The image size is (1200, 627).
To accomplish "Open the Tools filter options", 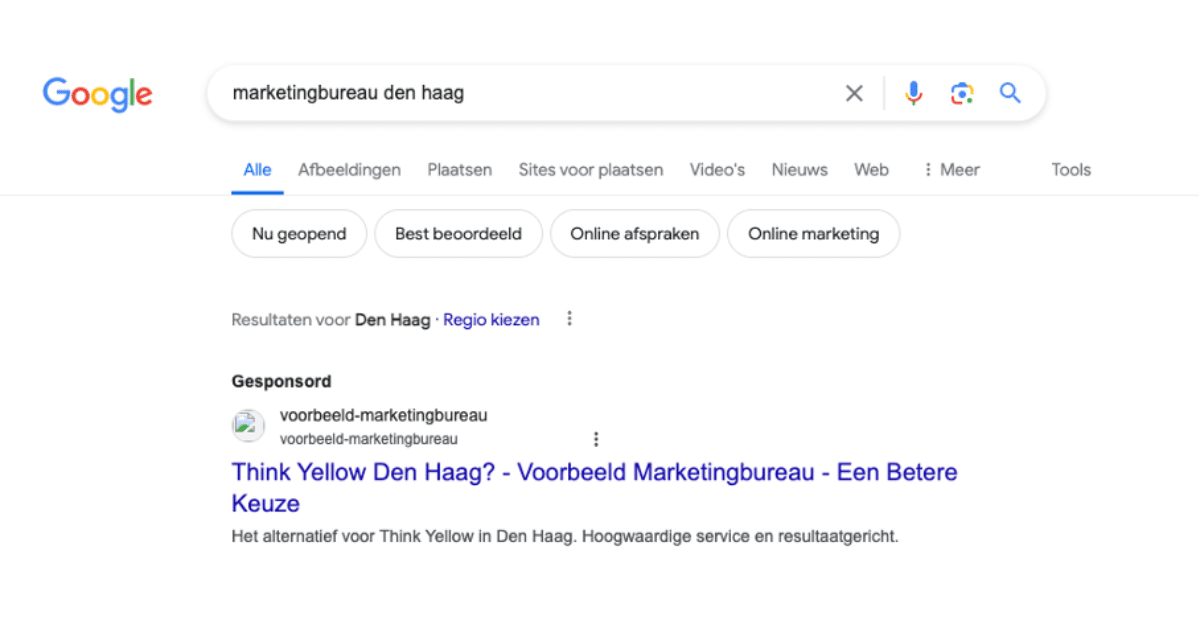I will (1070, 170).
